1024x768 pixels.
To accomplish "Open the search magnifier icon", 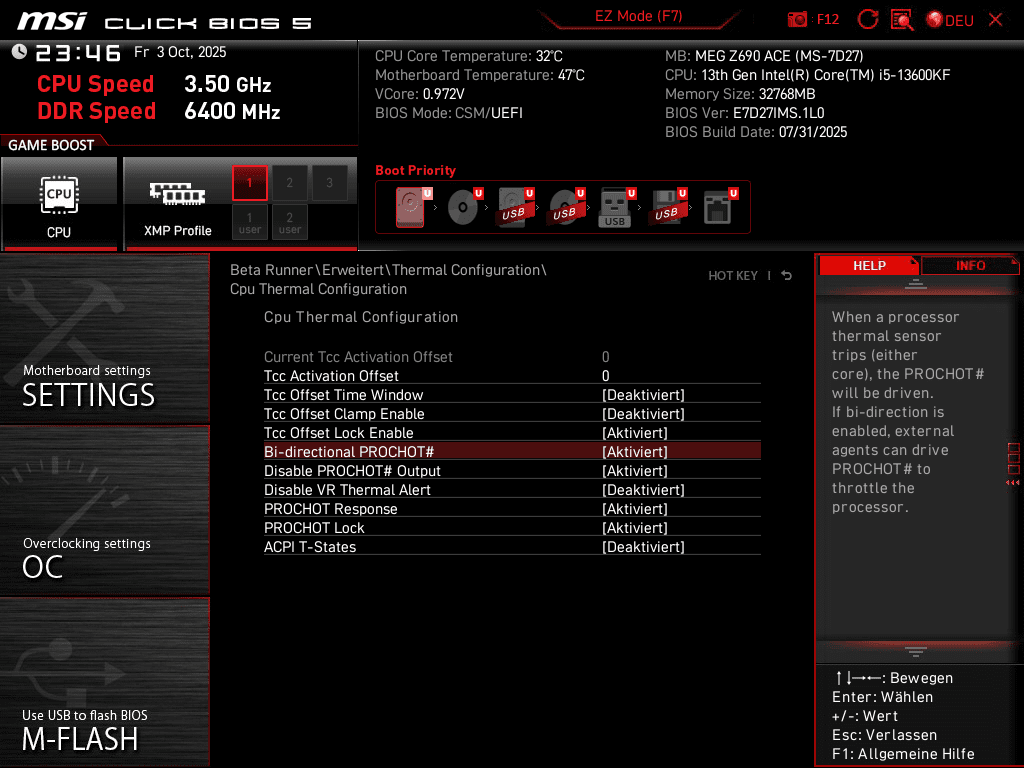I will pos(902,20).
